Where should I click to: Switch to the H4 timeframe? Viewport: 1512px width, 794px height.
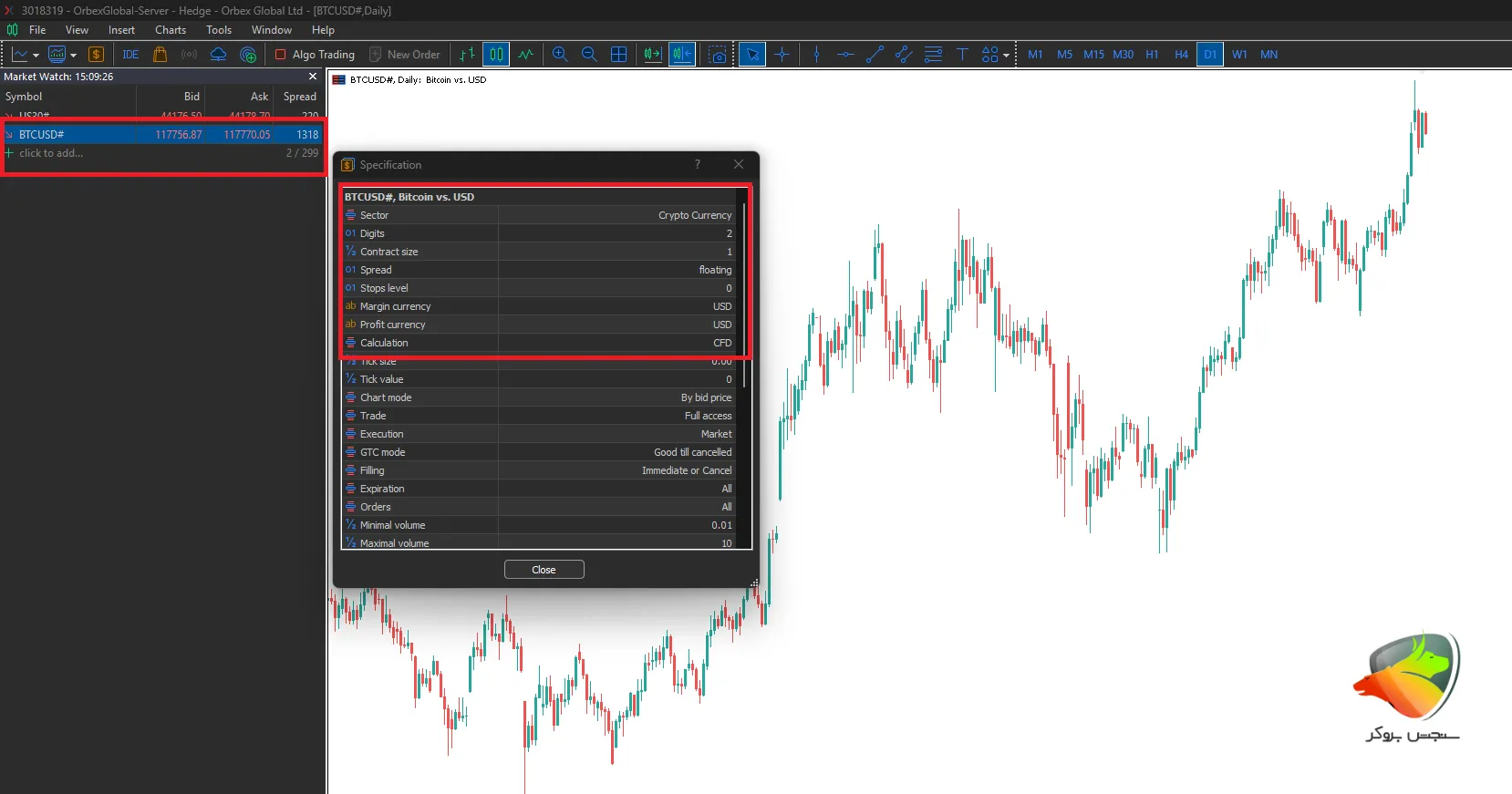tap(1181, 55)
